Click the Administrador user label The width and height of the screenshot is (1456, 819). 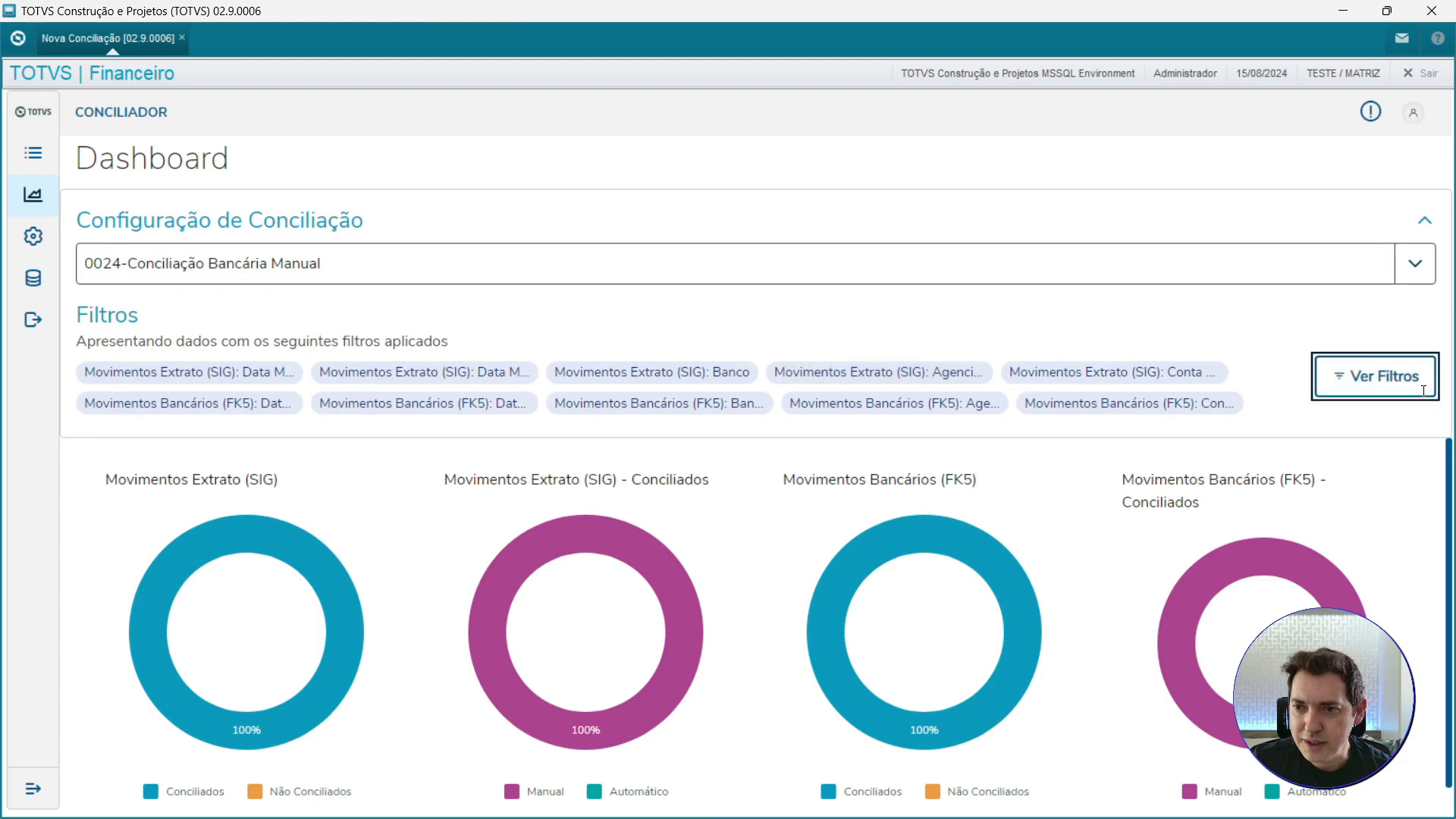[1185, 74]
